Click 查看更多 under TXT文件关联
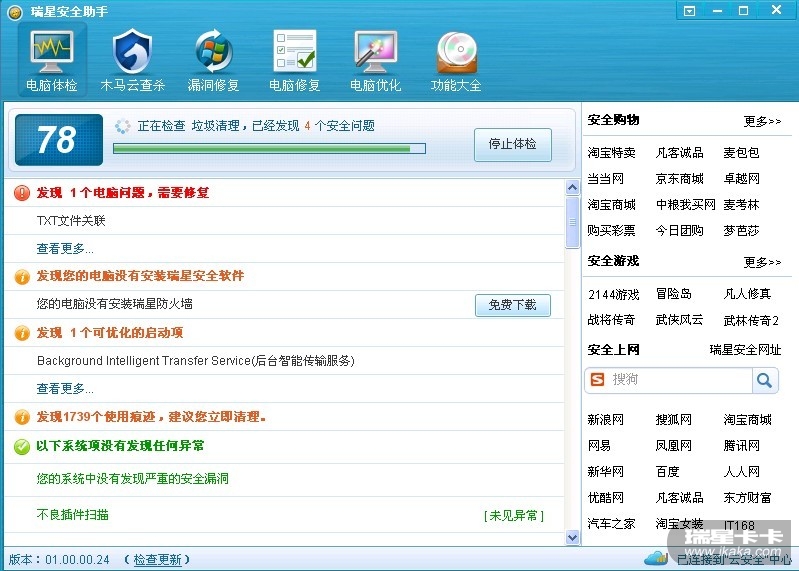 [65, 249]
